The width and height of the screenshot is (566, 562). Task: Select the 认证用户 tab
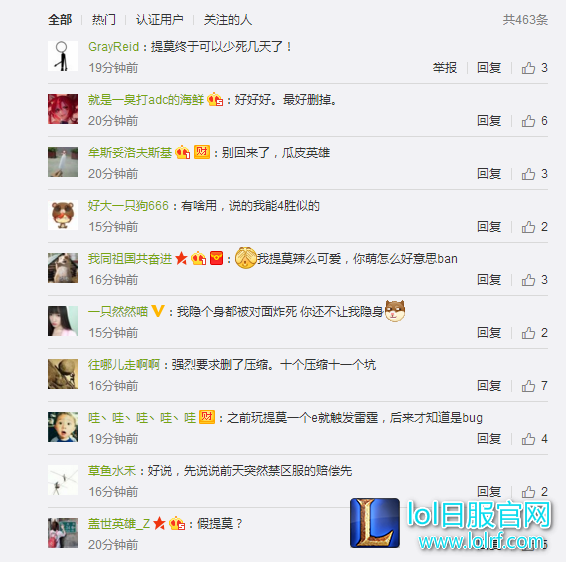coord(160,19)
